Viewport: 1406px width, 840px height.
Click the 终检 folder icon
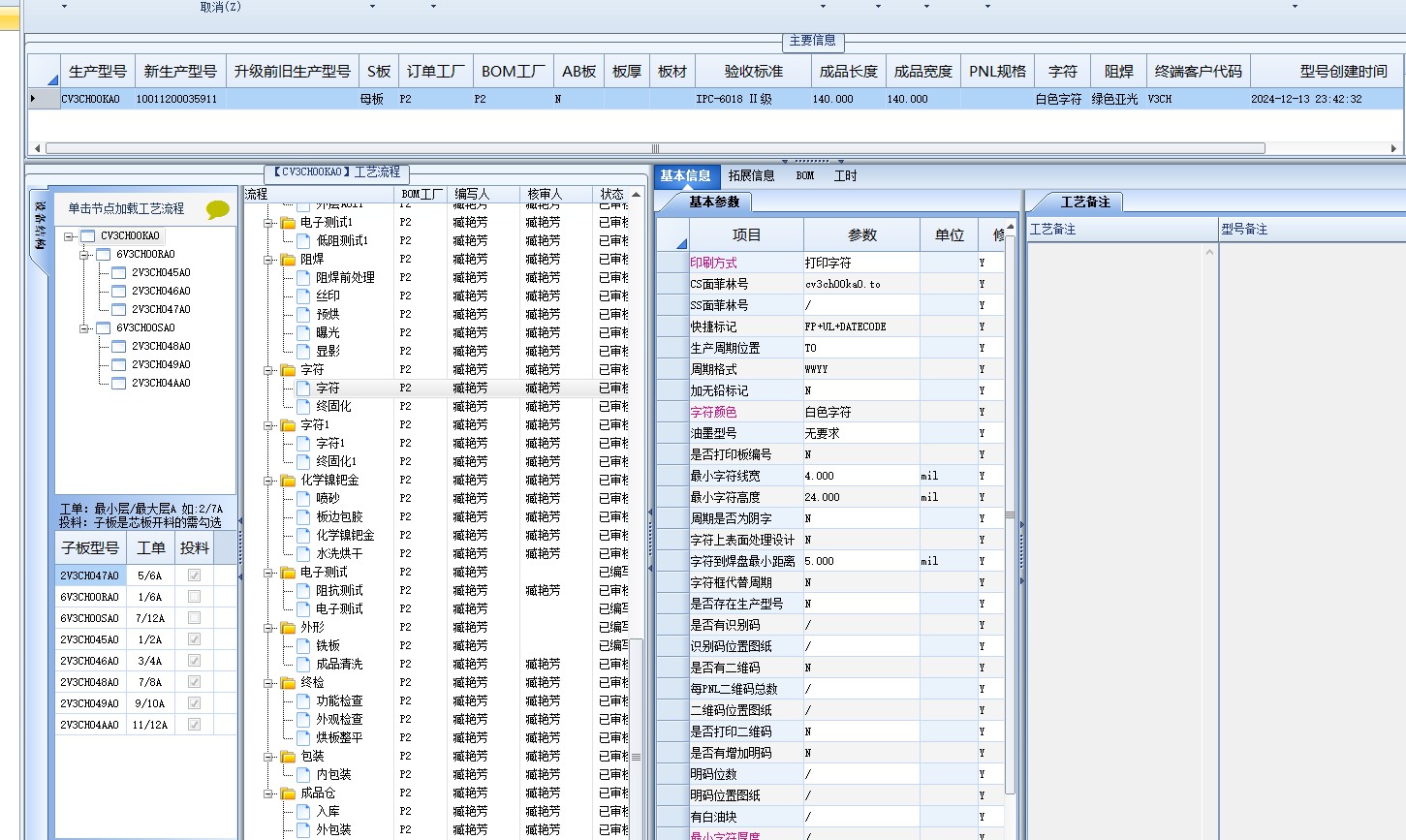tap(288, 683)
